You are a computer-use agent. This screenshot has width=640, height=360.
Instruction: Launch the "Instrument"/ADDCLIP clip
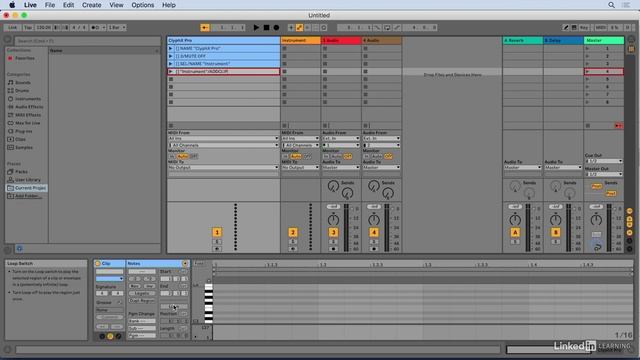171,71
